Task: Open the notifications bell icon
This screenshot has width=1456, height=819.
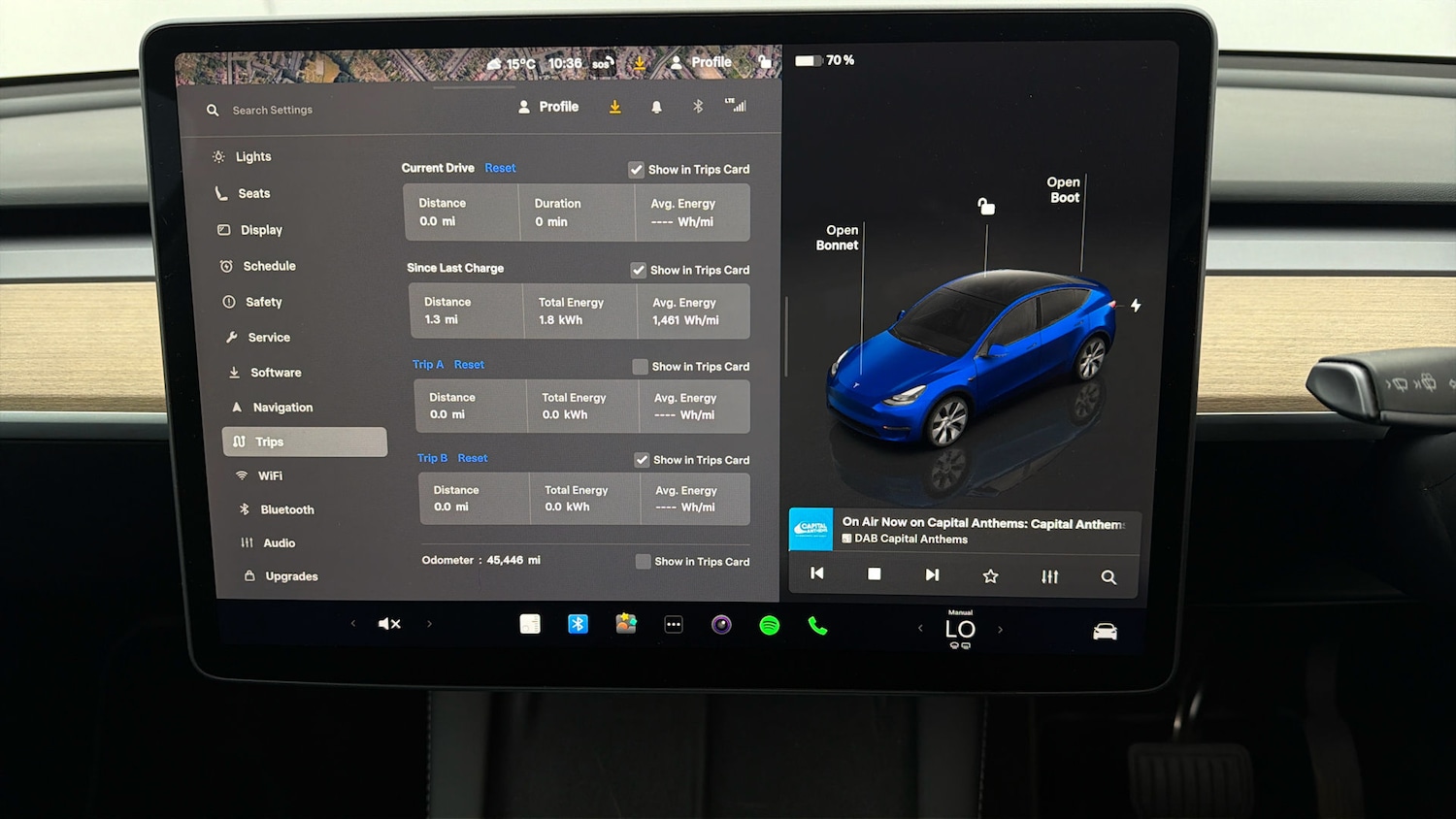Action: click(x=657, y=106)
